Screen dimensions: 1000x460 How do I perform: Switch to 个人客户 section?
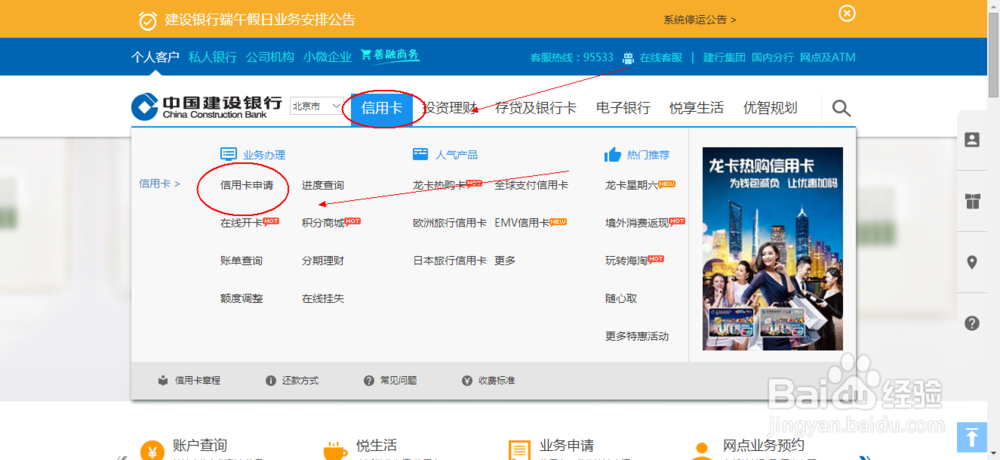click(155, 57)
